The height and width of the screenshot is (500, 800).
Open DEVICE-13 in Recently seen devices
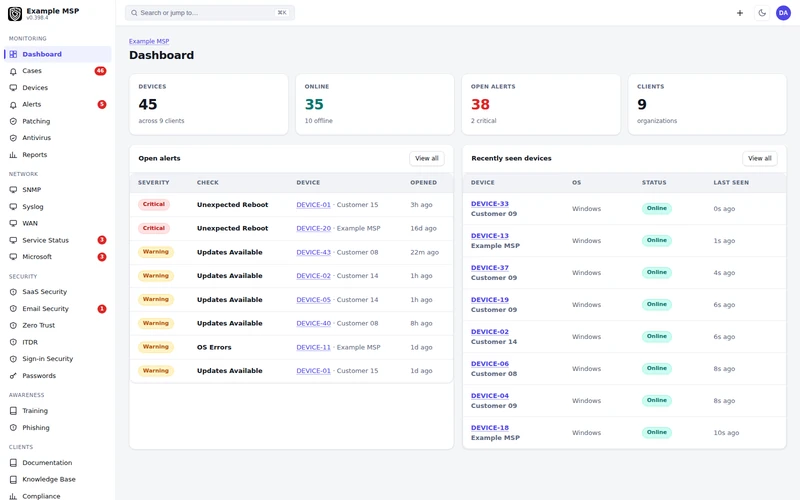pos(490,236)
